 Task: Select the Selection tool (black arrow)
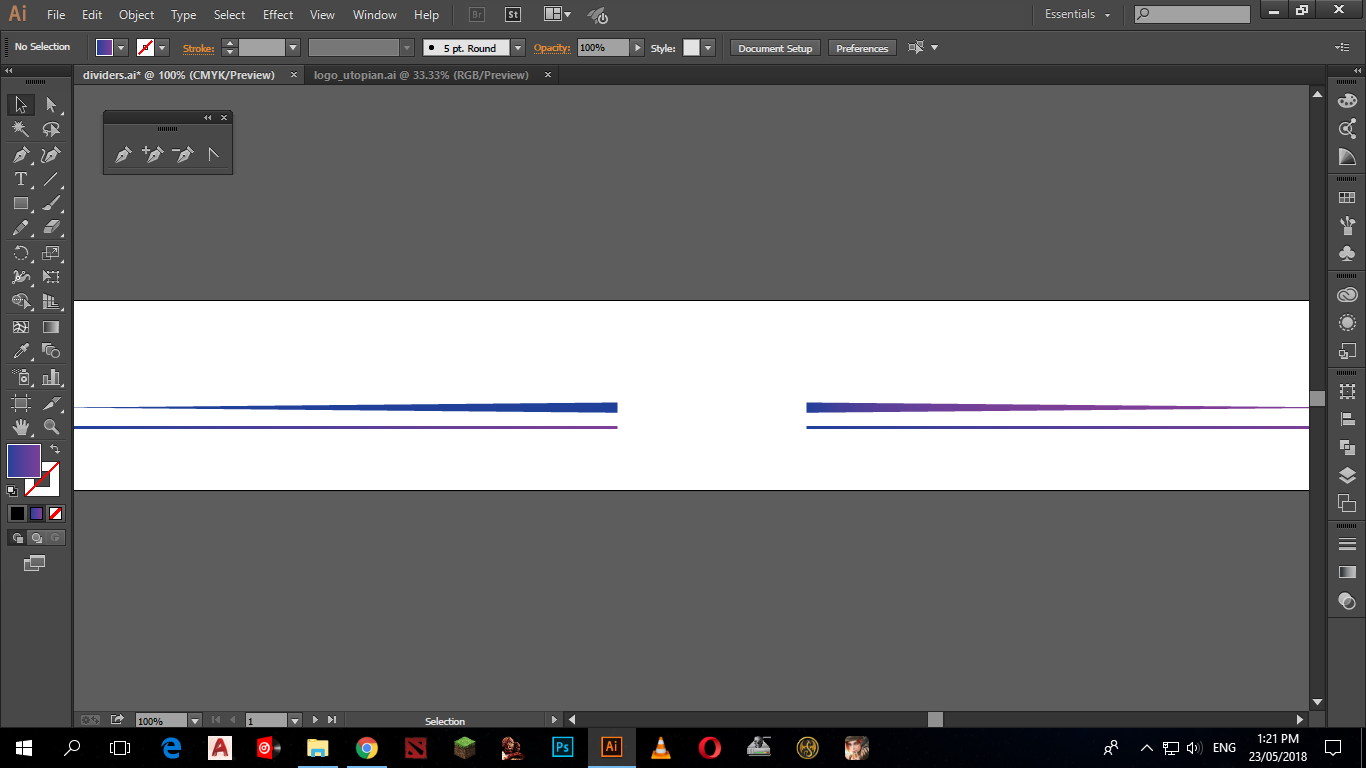tap(21, 105)
